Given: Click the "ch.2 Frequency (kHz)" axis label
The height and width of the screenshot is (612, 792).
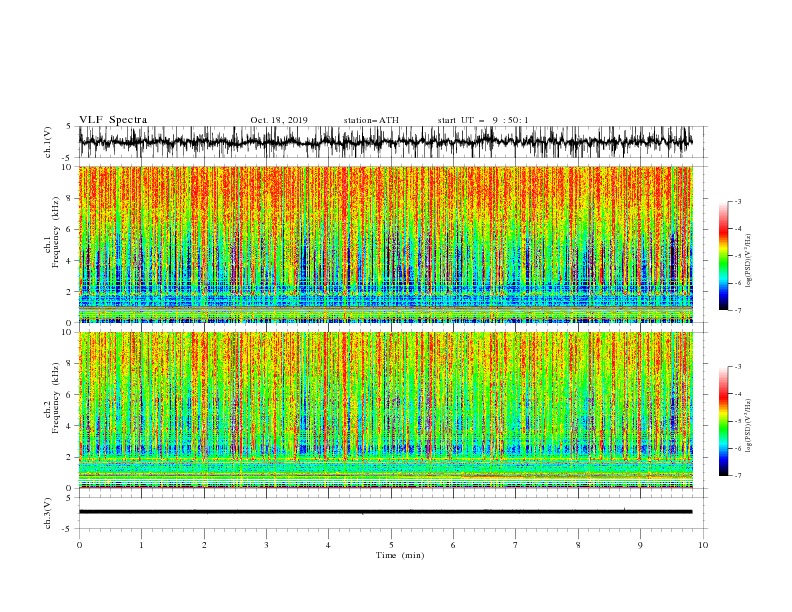Looking at the screenshot, I should coord(53,398).
